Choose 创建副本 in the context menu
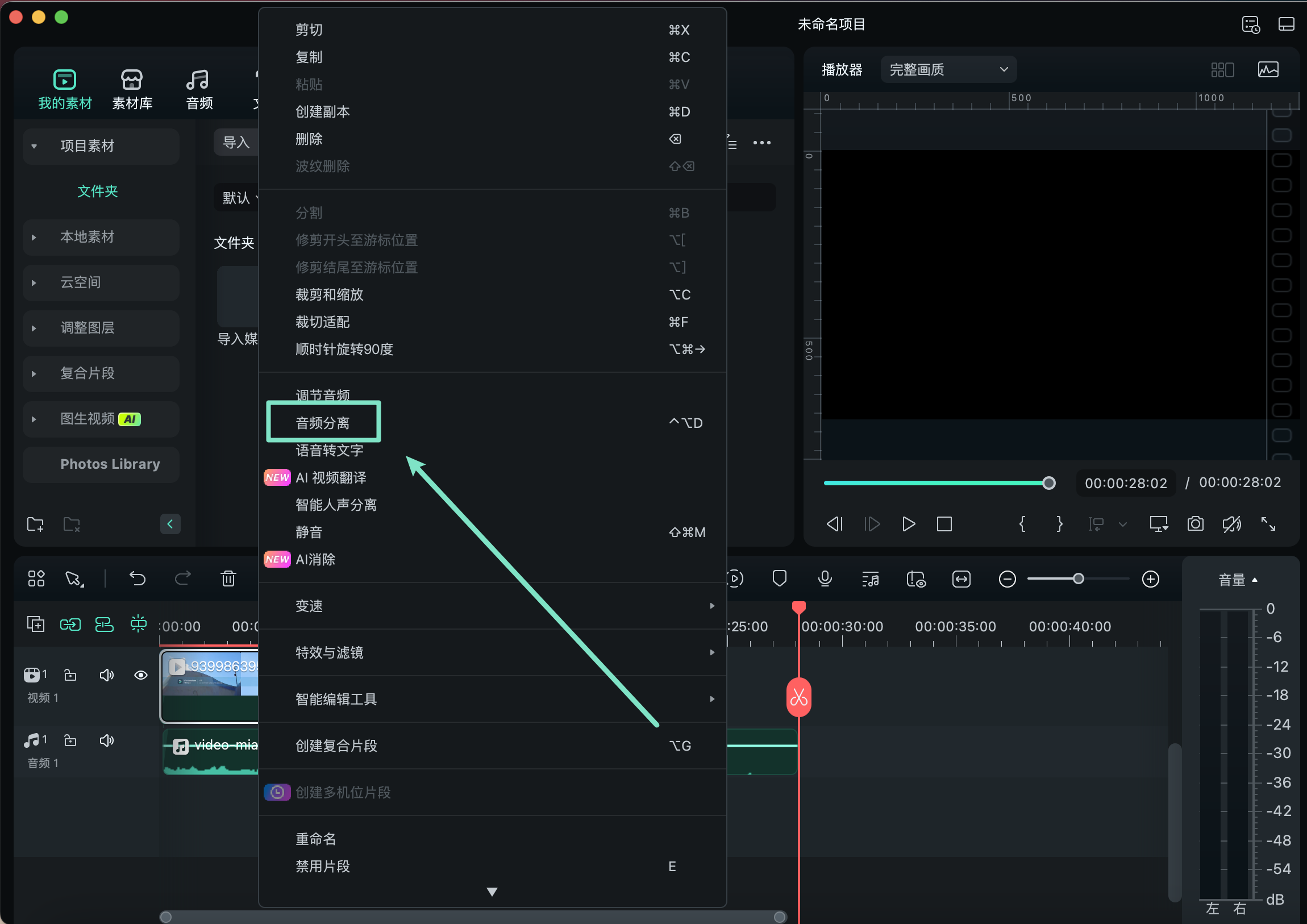The image size is (1307, 924). point(322,111)
